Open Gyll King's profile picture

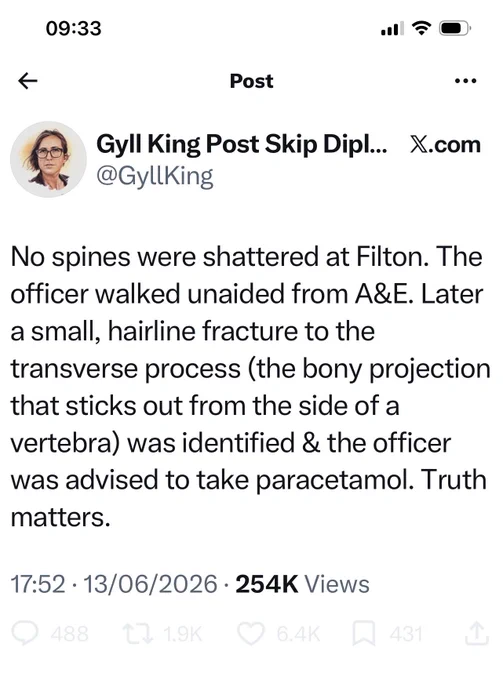pyautogui.click(x=49, y=159)
